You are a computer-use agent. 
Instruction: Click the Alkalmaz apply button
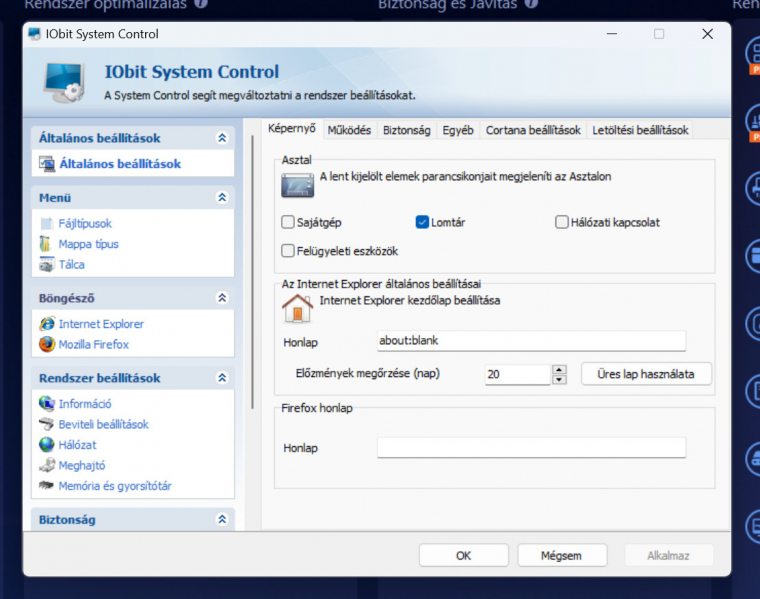coord(668,555)
